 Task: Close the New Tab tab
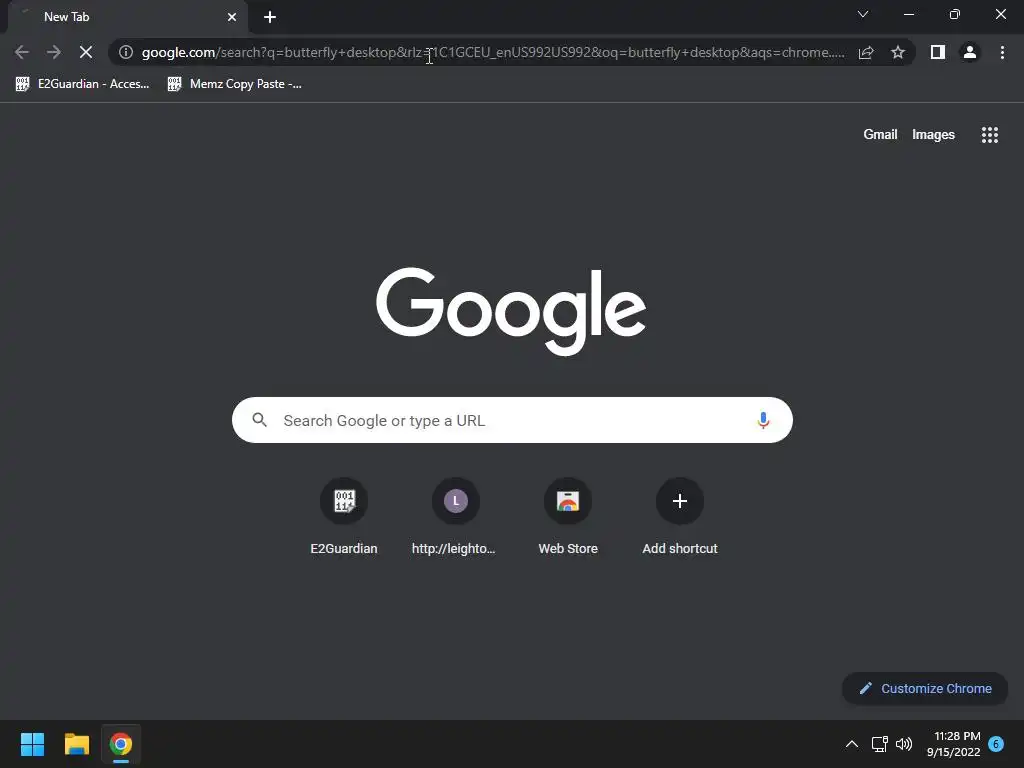tap(232, 17)
